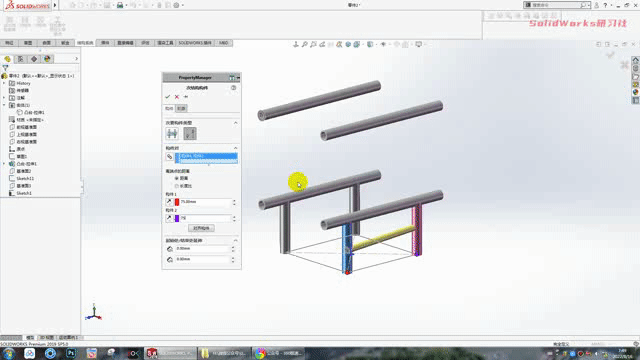Select the second, highlighted member type icon
Viewport: 640px width, 360px height.
(x=190, y=133)
